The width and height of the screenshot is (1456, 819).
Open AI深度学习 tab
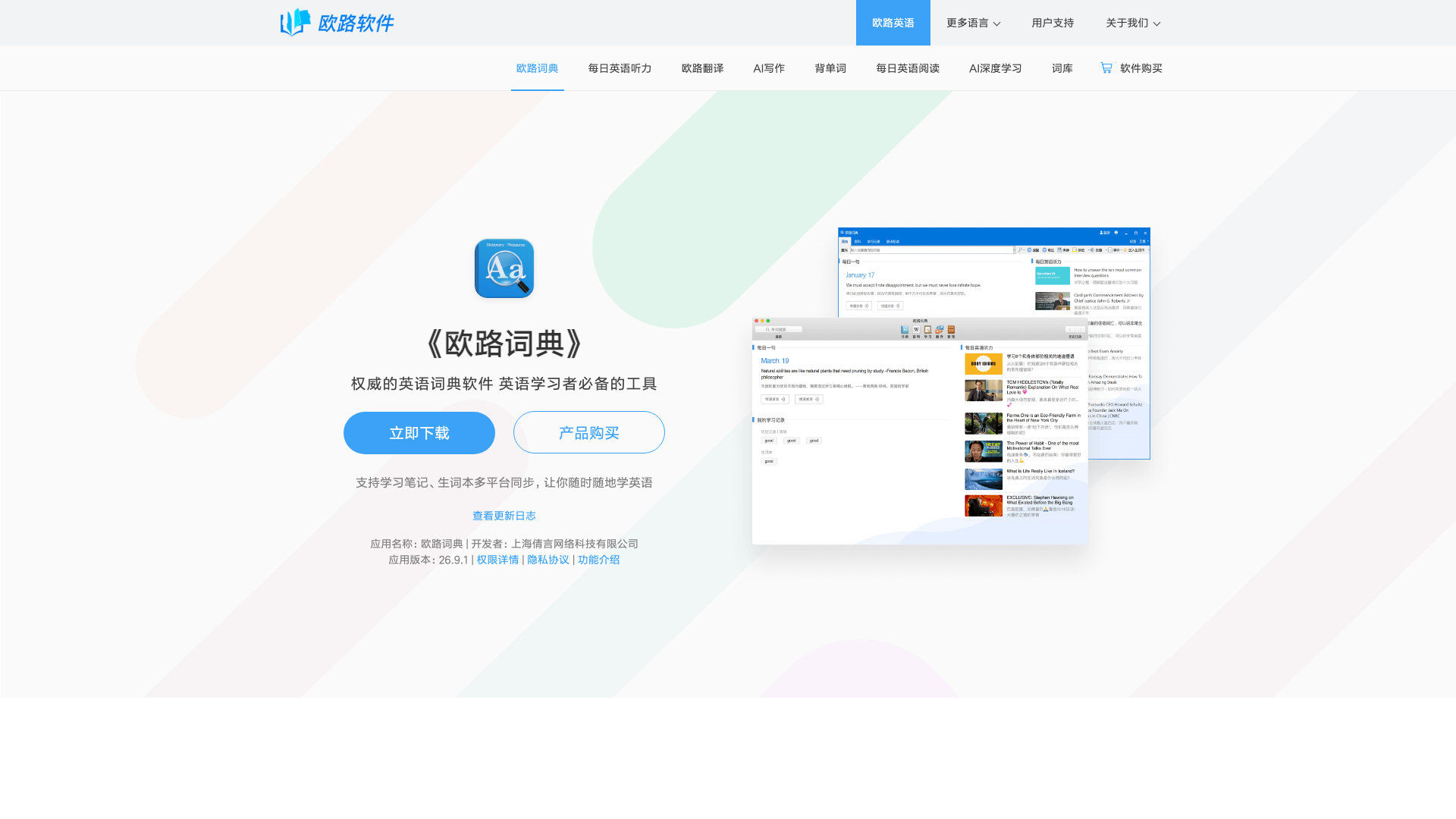[x=996, y=68]
